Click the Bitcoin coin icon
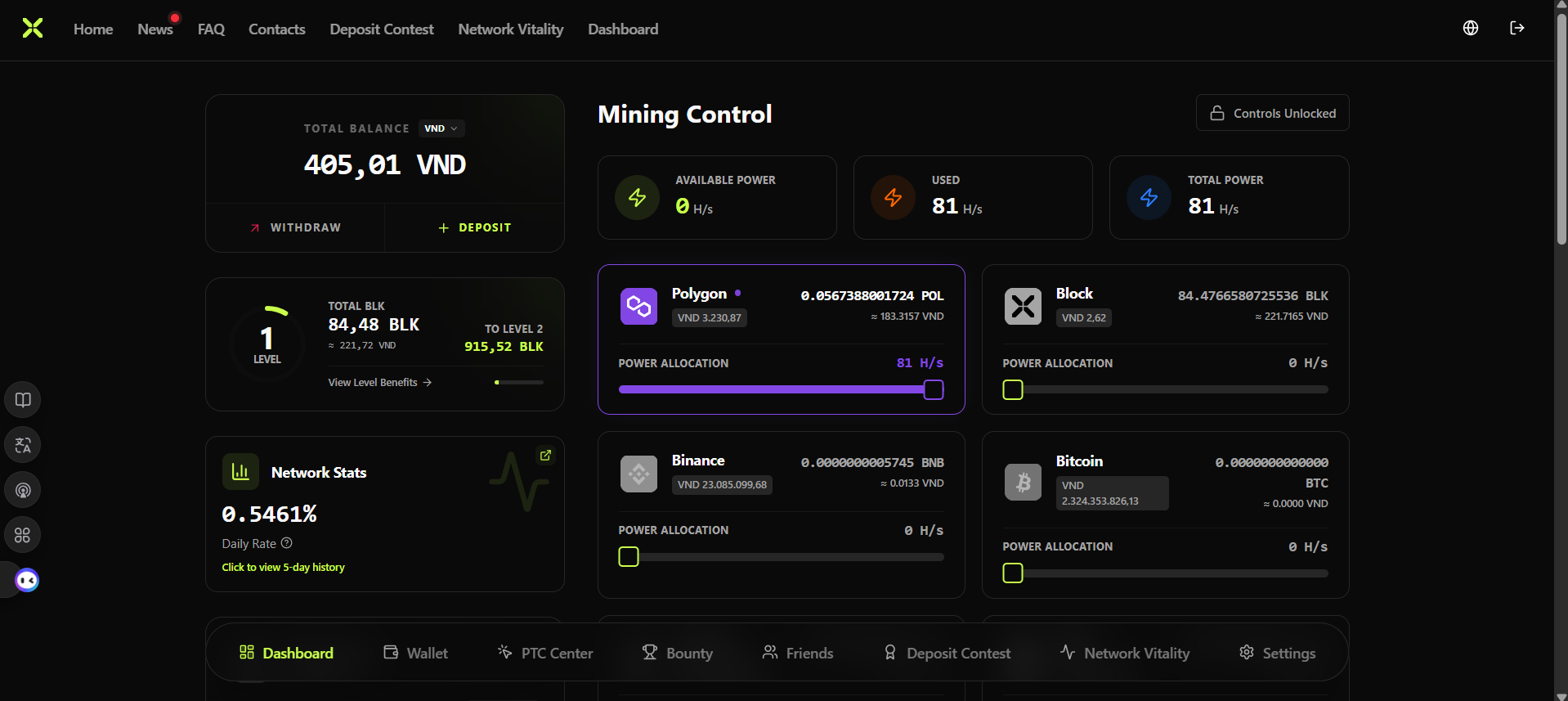Image resolution: width=1568 pixels, height=701 pixels. click(1023, 482)
